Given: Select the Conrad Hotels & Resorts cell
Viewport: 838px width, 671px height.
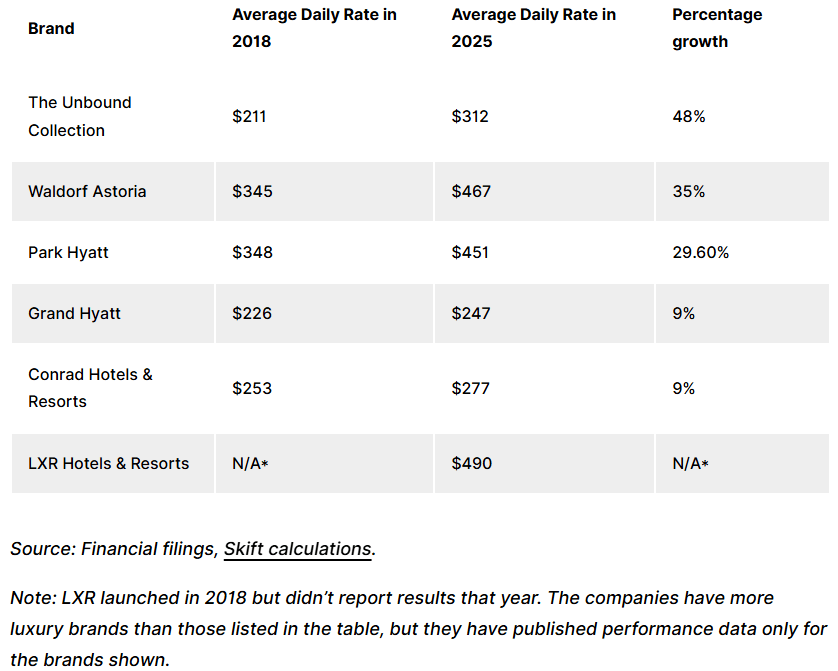Looking at the screenshot, I should [x=90, y=387].
